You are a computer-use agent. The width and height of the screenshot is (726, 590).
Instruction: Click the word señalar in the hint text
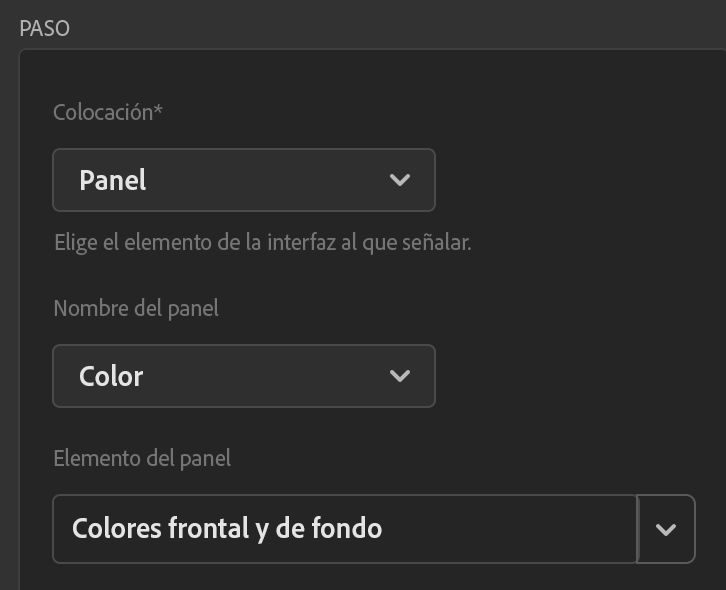[434, 242]
